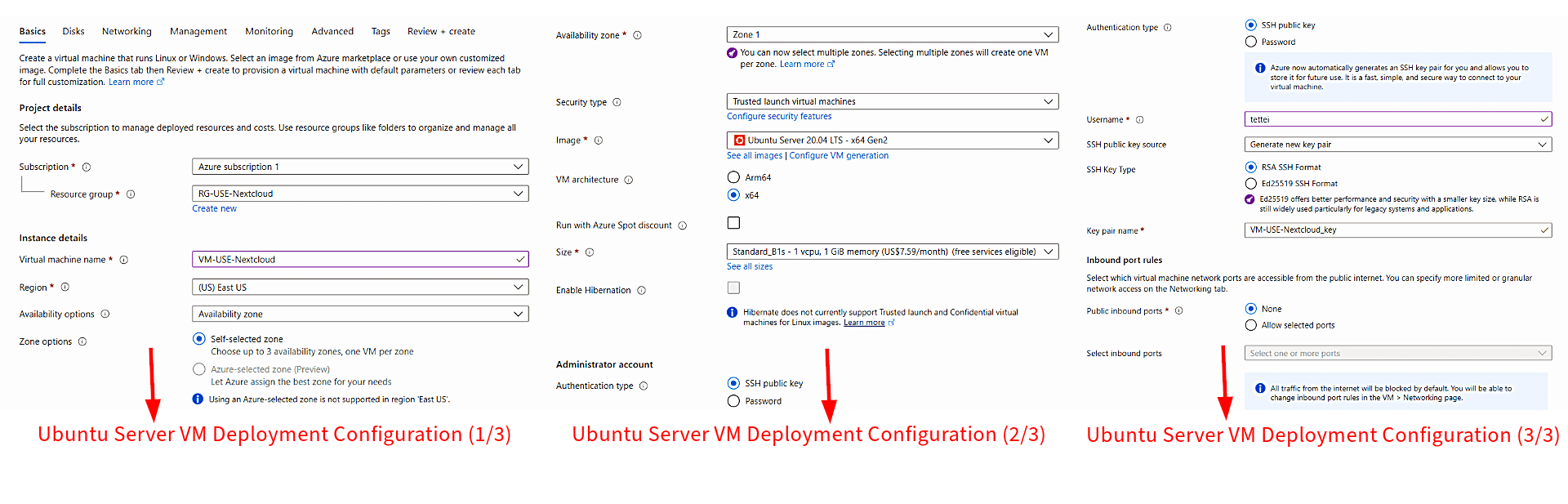Click the info icon beside Availability options
The height and width of the screenshot is (504, 1568).
(105, 314)
